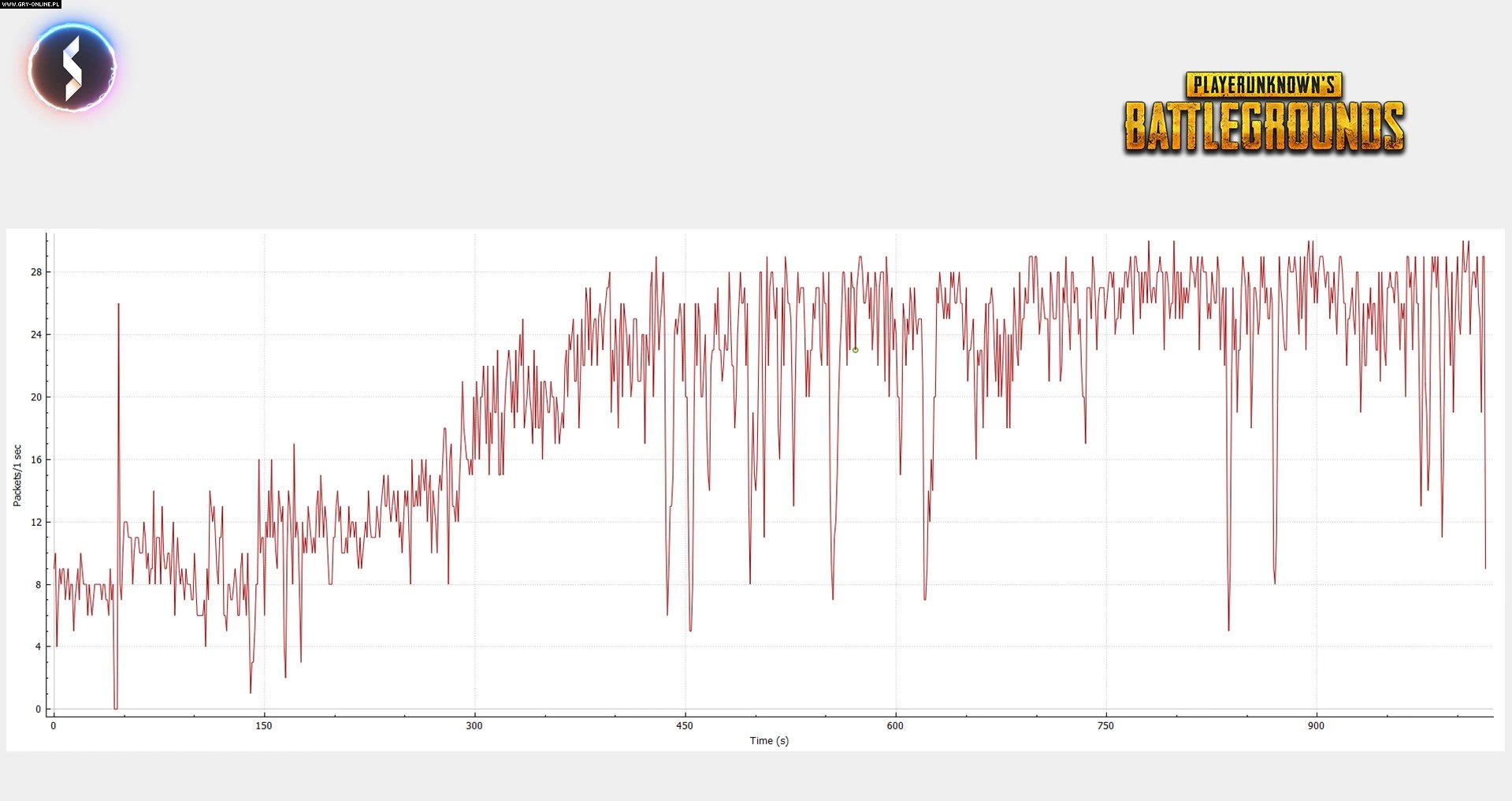The height and width of the screenshot is (801, 1512).
Task: Click the round lightning S logo
Action: (72, 68)
